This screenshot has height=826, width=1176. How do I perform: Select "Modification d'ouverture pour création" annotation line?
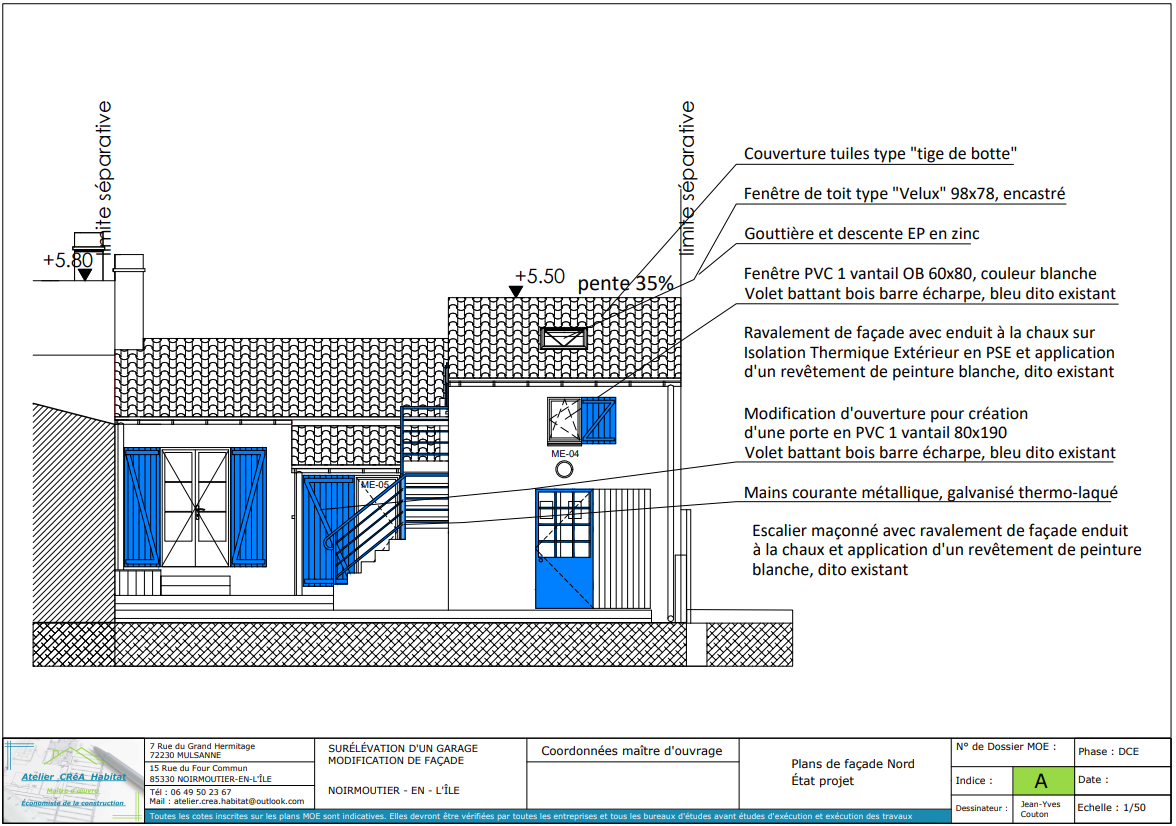886,413
